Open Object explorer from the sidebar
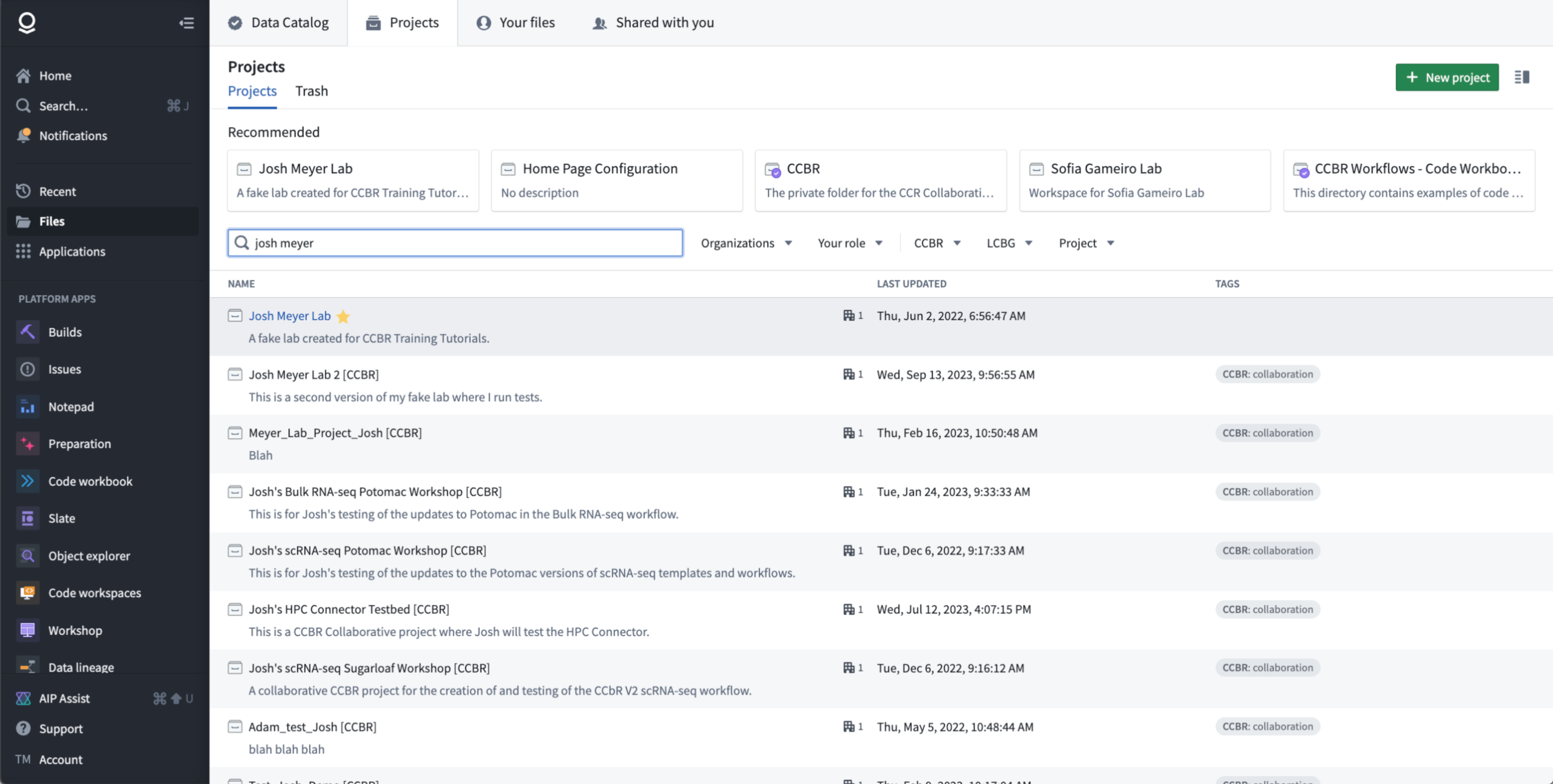Image resolution: width=1553 pixels, height=784 pixels. (x=89, y=556)
